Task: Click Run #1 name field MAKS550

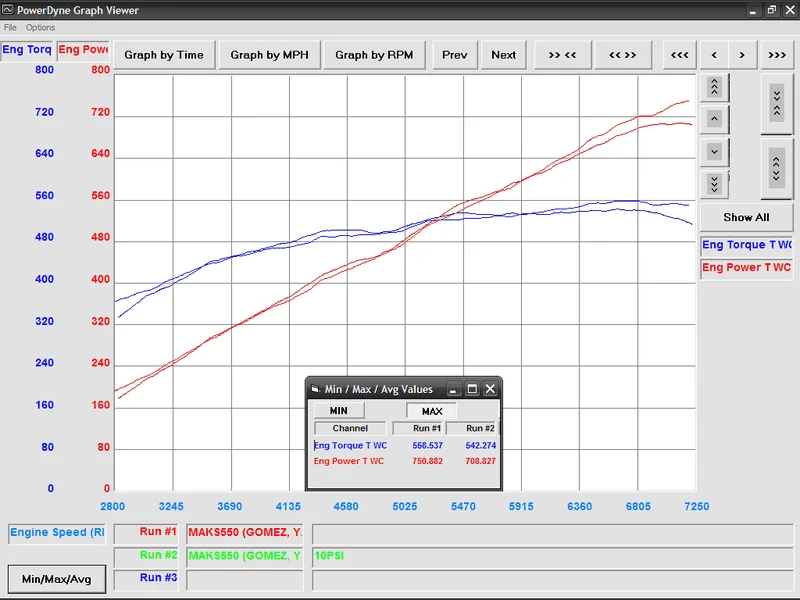Action: [245, 533]
